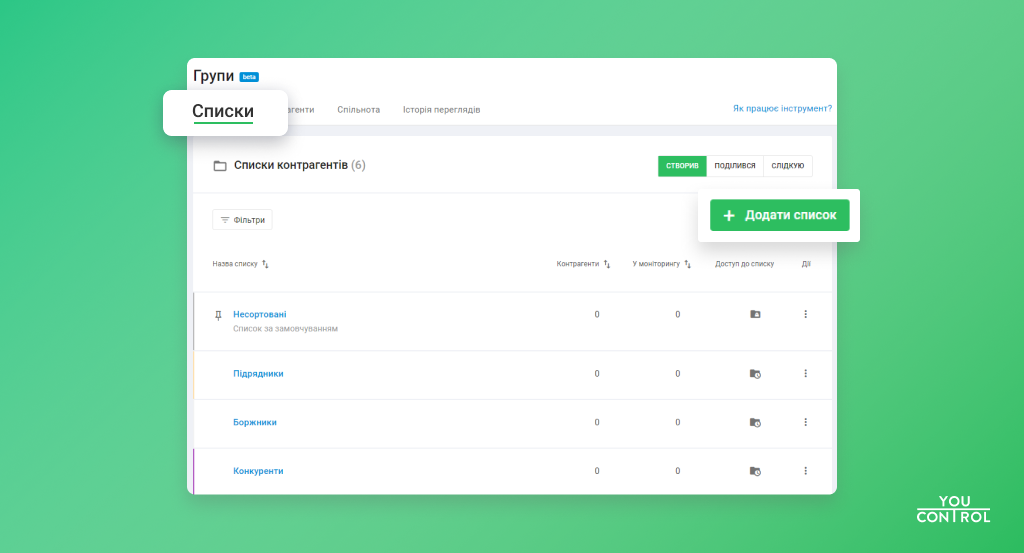Open three-dot actions menu for Підрядники
The image size is (1024, 553).
805,373
